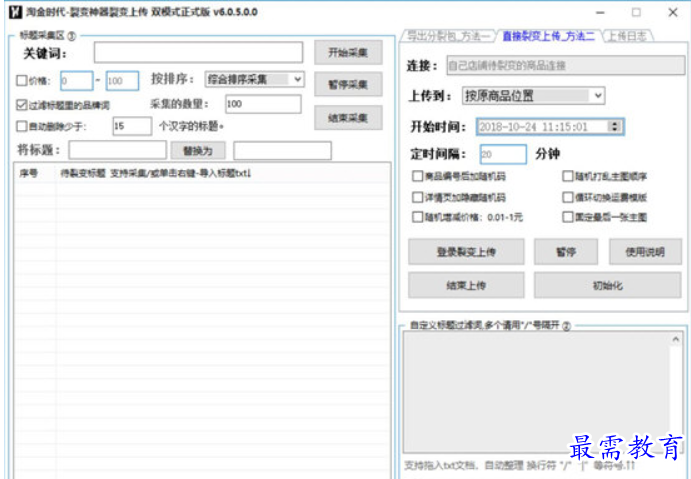This screenshot has width=691, height=479.
Task: Click the 暂停 upload button
Action: tap(566, 252)
